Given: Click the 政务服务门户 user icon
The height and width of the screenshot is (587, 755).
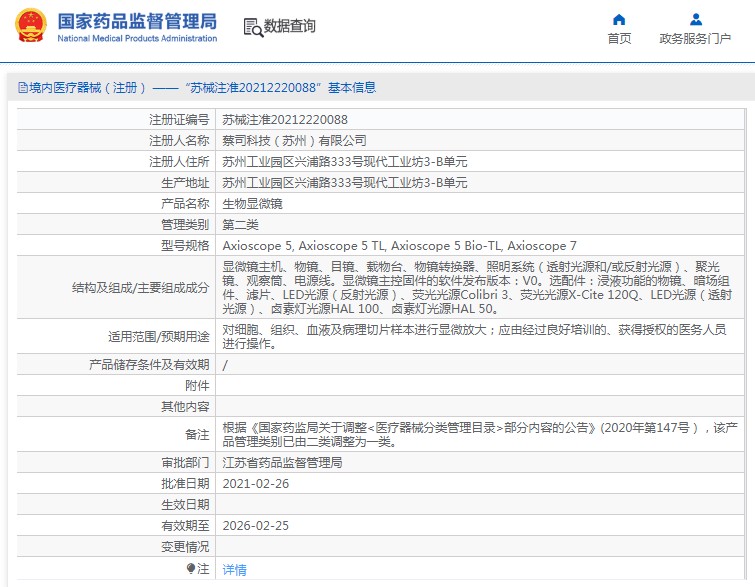Looking at the screenshot, I should click(695, 19).
